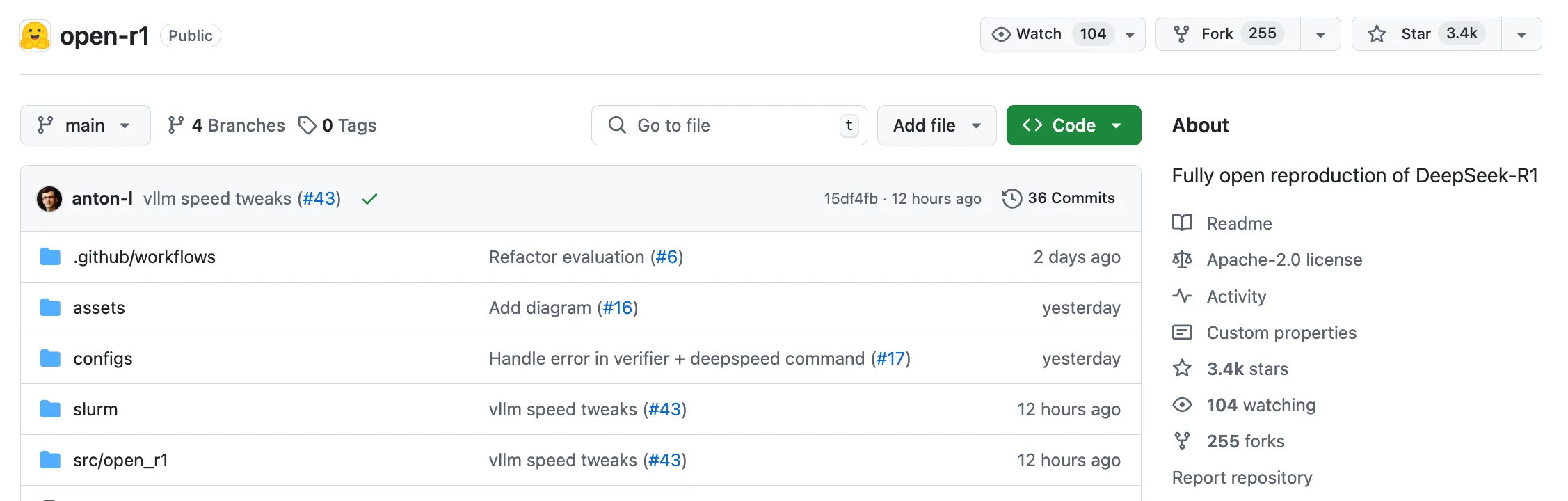Click the branch icon next to 4 Branches
This screenshot has height=501, width=1568.
click(176, 125)
